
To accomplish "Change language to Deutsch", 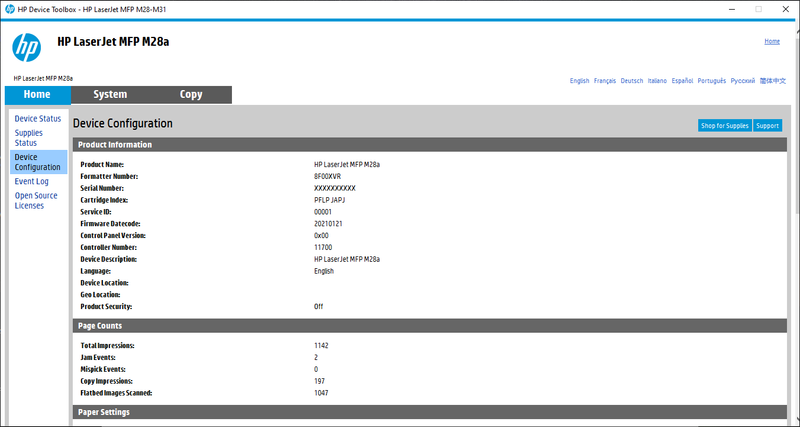I will click(632, 81).
